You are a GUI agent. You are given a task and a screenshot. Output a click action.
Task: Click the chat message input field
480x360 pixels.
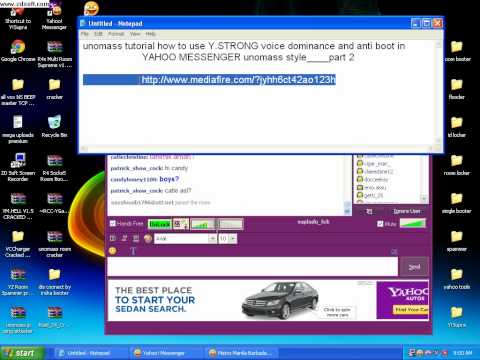253,267
